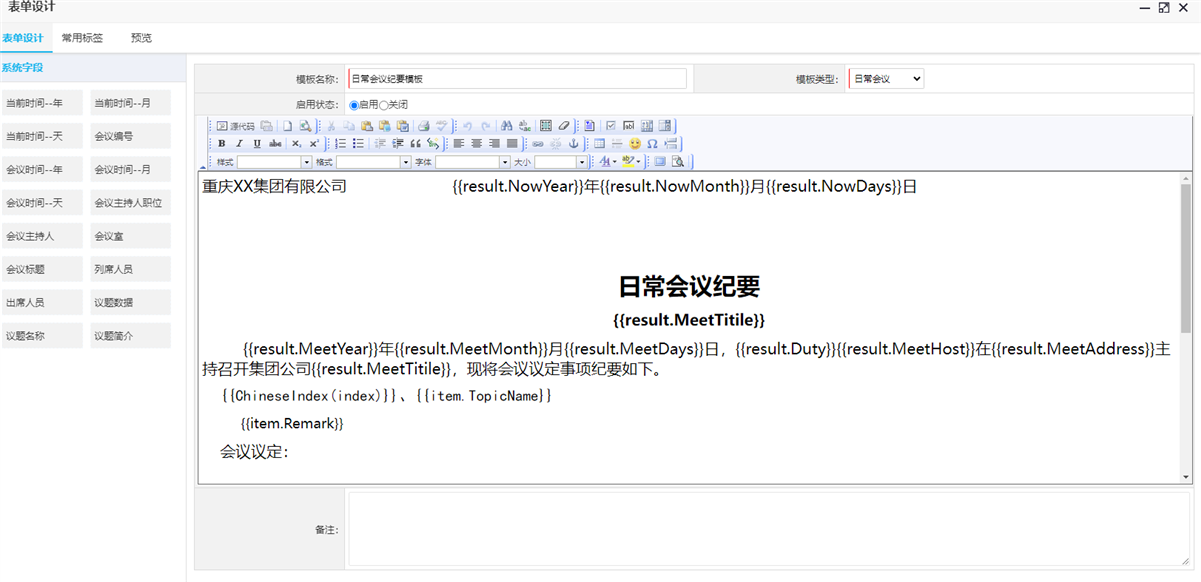Image resolution: width=1201 pixels, height=582 pixels.
Task: Insert 当前时间--年 field
Action: 42,103
